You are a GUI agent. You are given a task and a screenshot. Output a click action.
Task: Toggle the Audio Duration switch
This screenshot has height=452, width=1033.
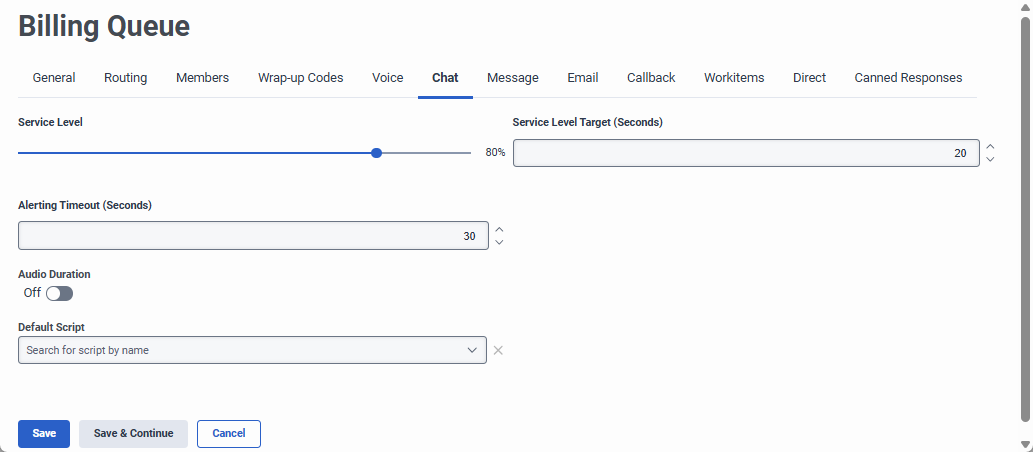[60, 293]
